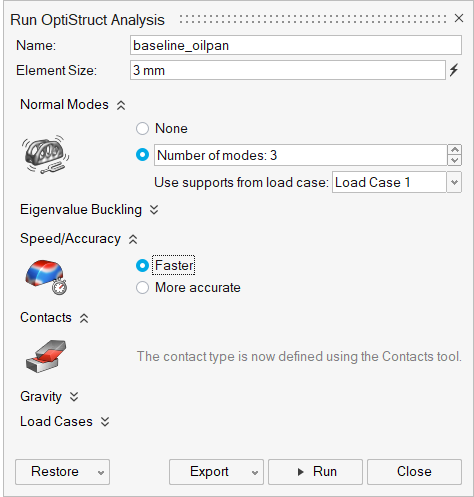Click the lightning bolt auto element size icon
This screenshot has width=474, height=497.
coord(454,70)
